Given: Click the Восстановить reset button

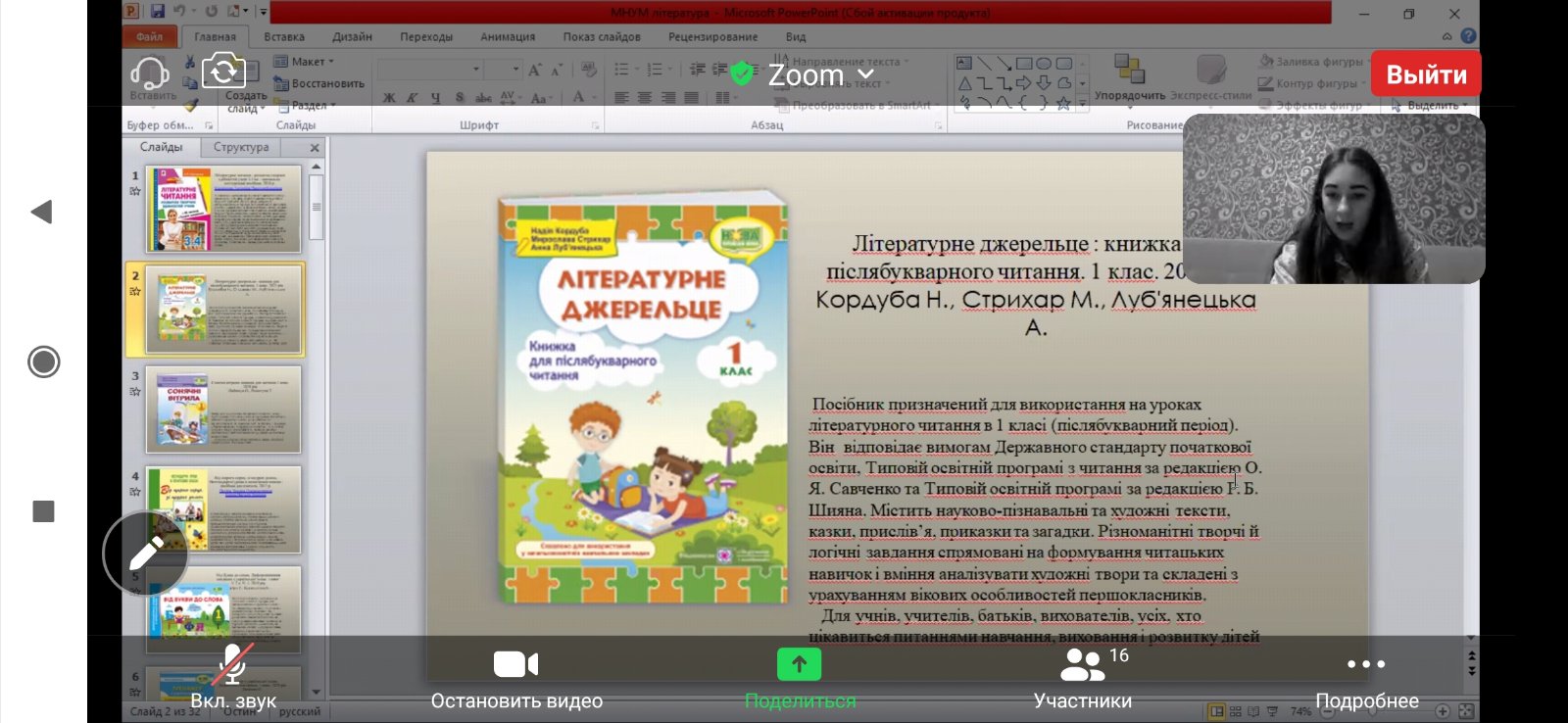Looking at the screenshot, I should pos(319,83).
